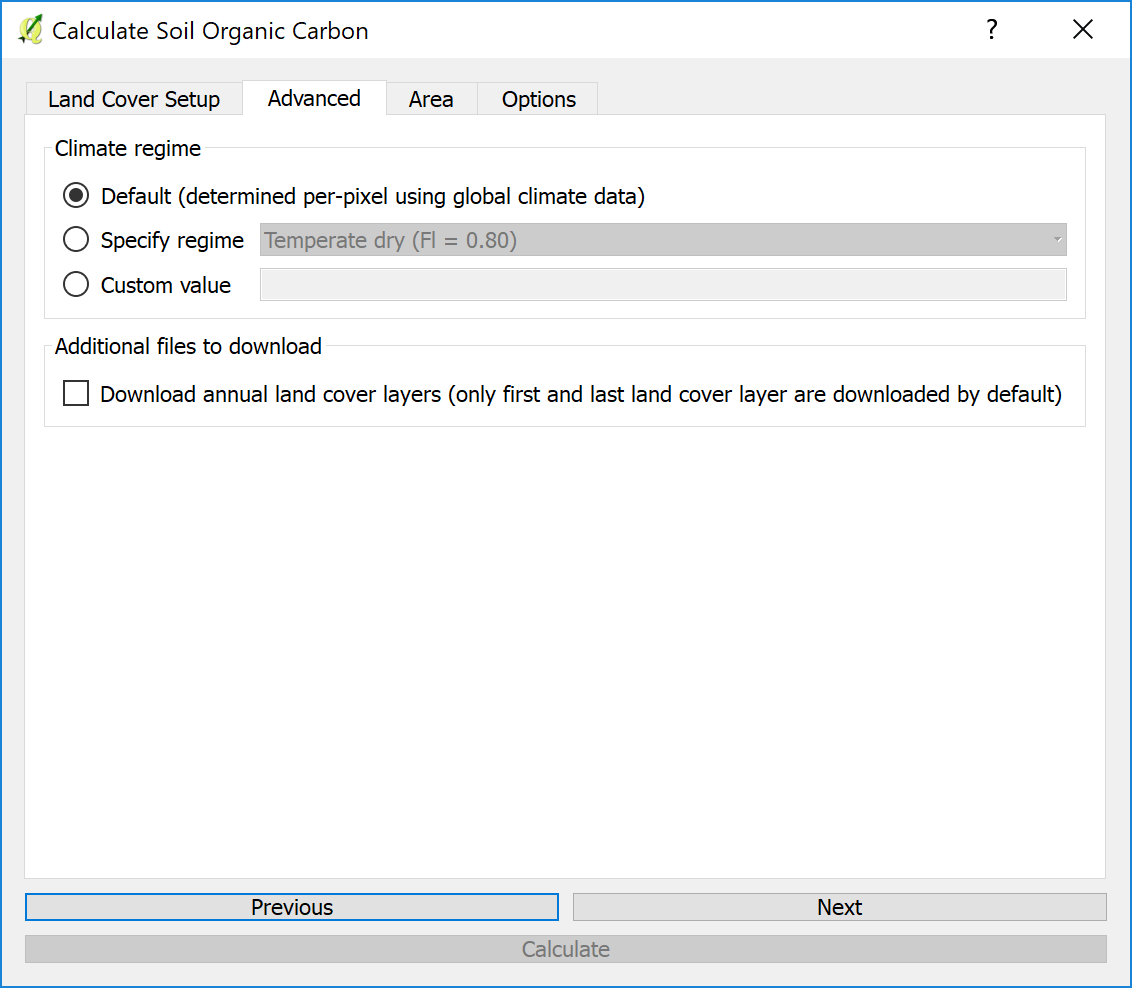Screen dimensions: 1132x988
Task: Close the Calculate Soil Organic Carbon dialog
Action: [x=1082, y=30]
